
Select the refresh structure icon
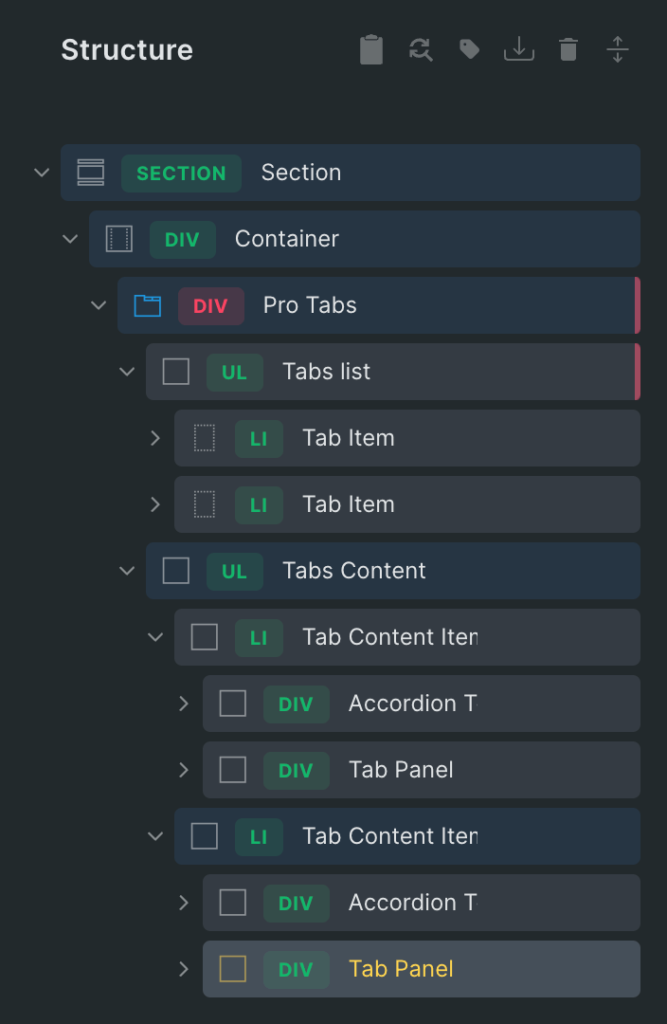(x=420, y=50)
